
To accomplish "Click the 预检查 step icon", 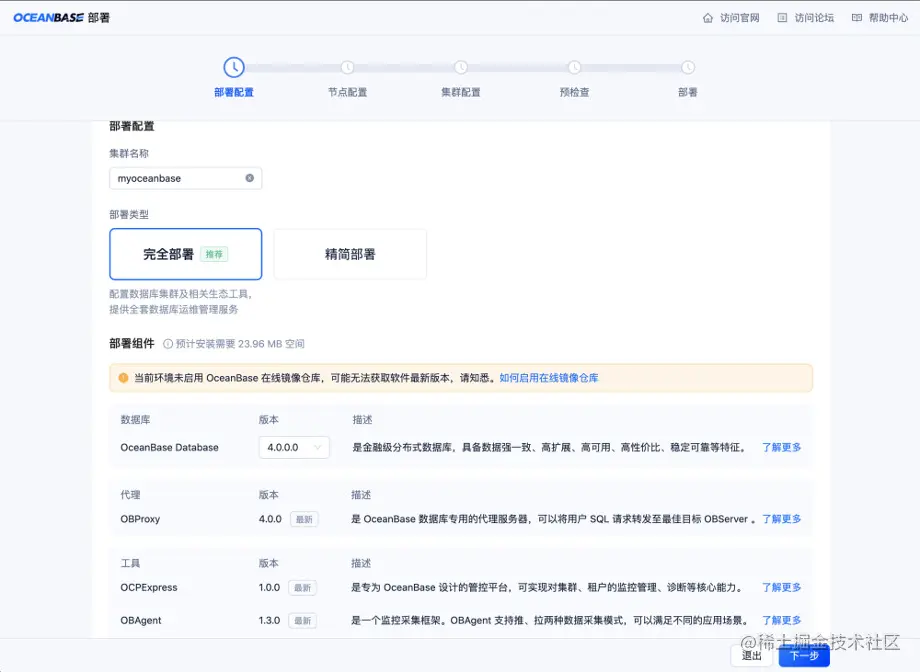I will 574,67.
